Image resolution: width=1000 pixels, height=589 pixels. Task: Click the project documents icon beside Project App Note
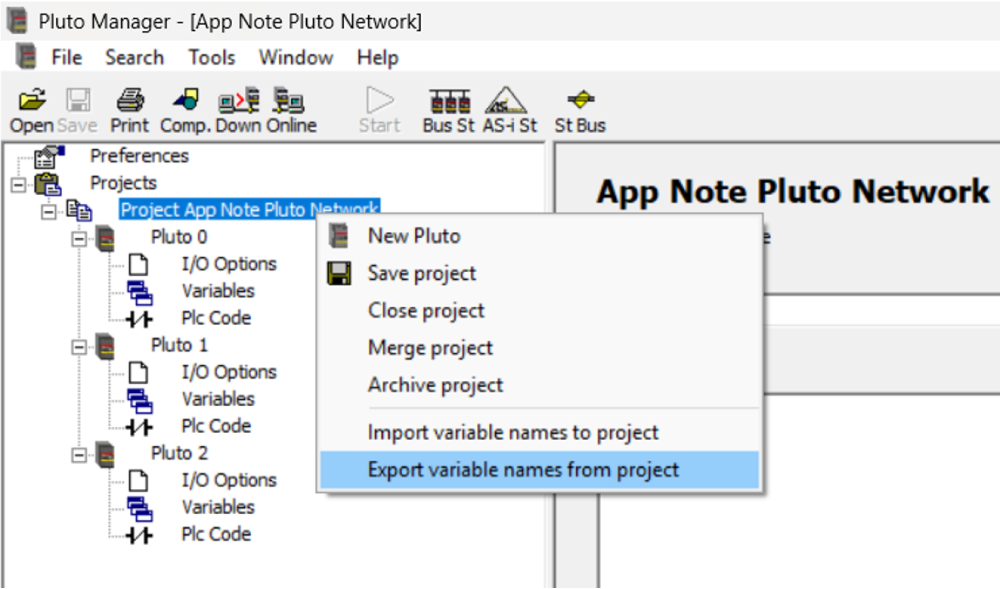79,210
